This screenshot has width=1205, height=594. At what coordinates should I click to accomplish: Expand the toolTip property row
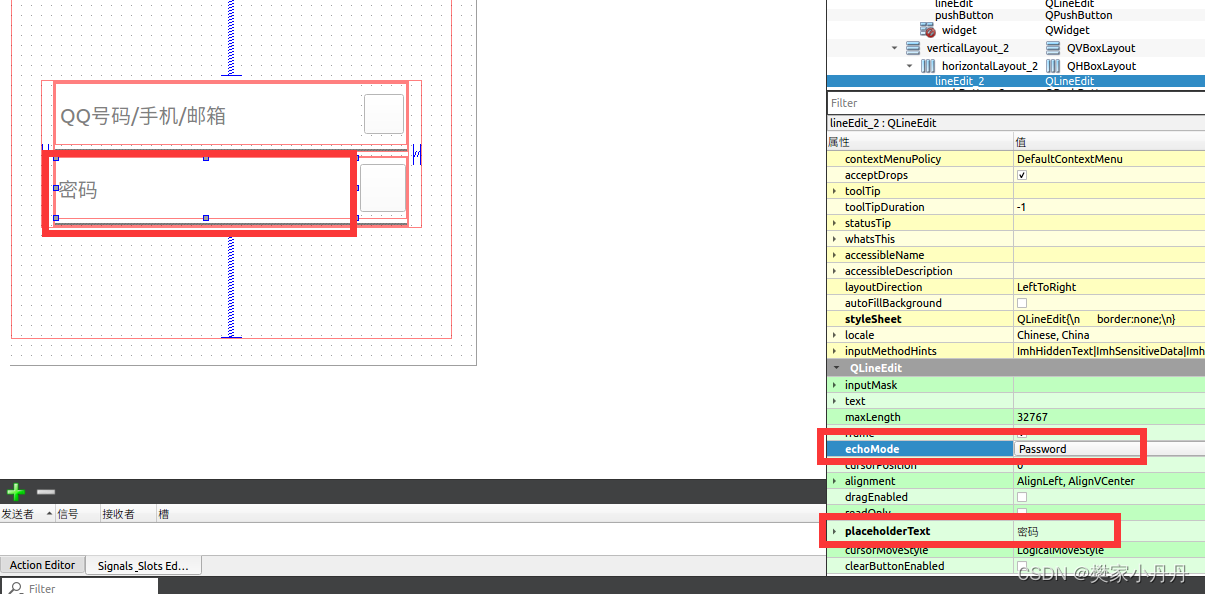[x=835, y=190]
